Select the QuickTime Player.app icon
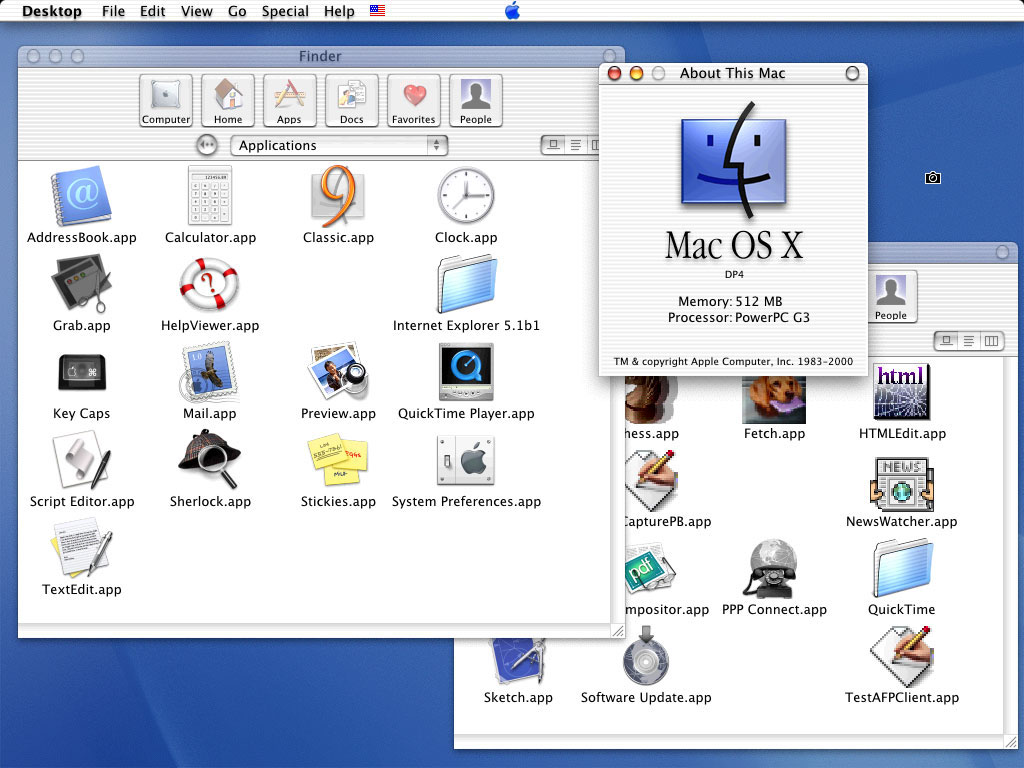 (x=466, y=372)
